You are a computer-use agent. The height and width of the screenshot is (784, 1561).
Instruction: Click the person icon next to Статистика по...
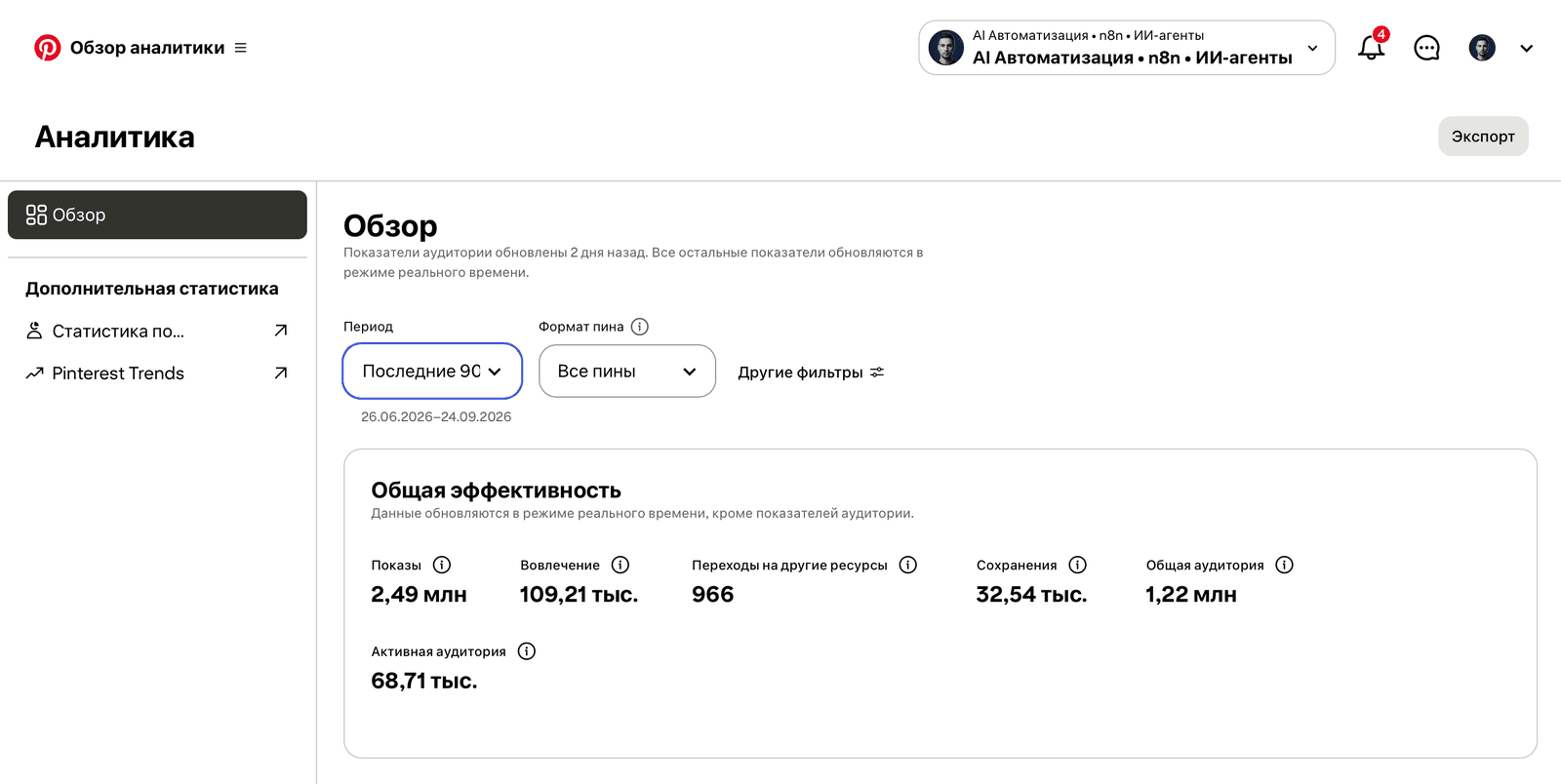[x=34, y=331]
